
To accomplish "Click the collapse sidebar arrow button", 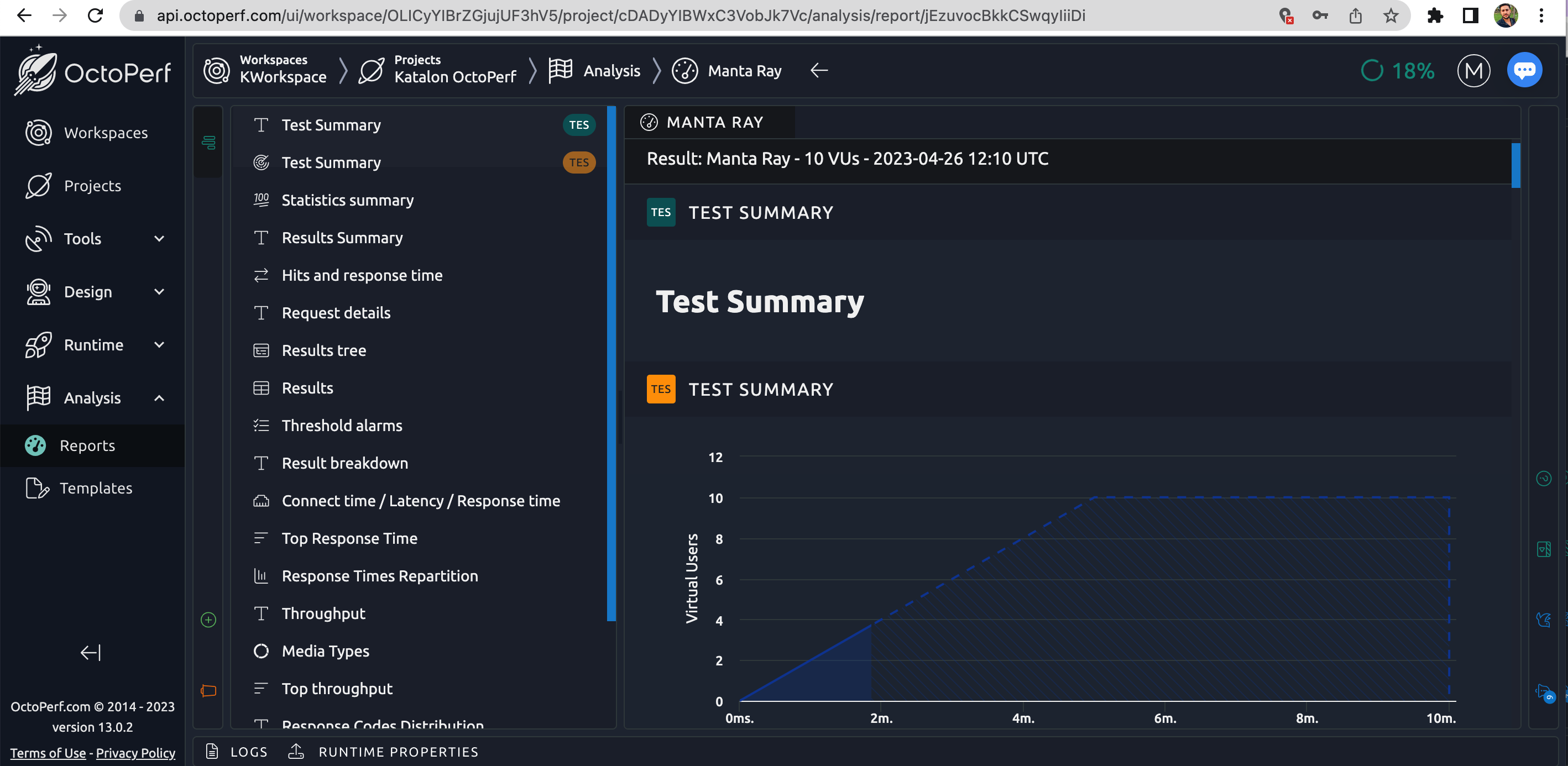I will point(89,653).
